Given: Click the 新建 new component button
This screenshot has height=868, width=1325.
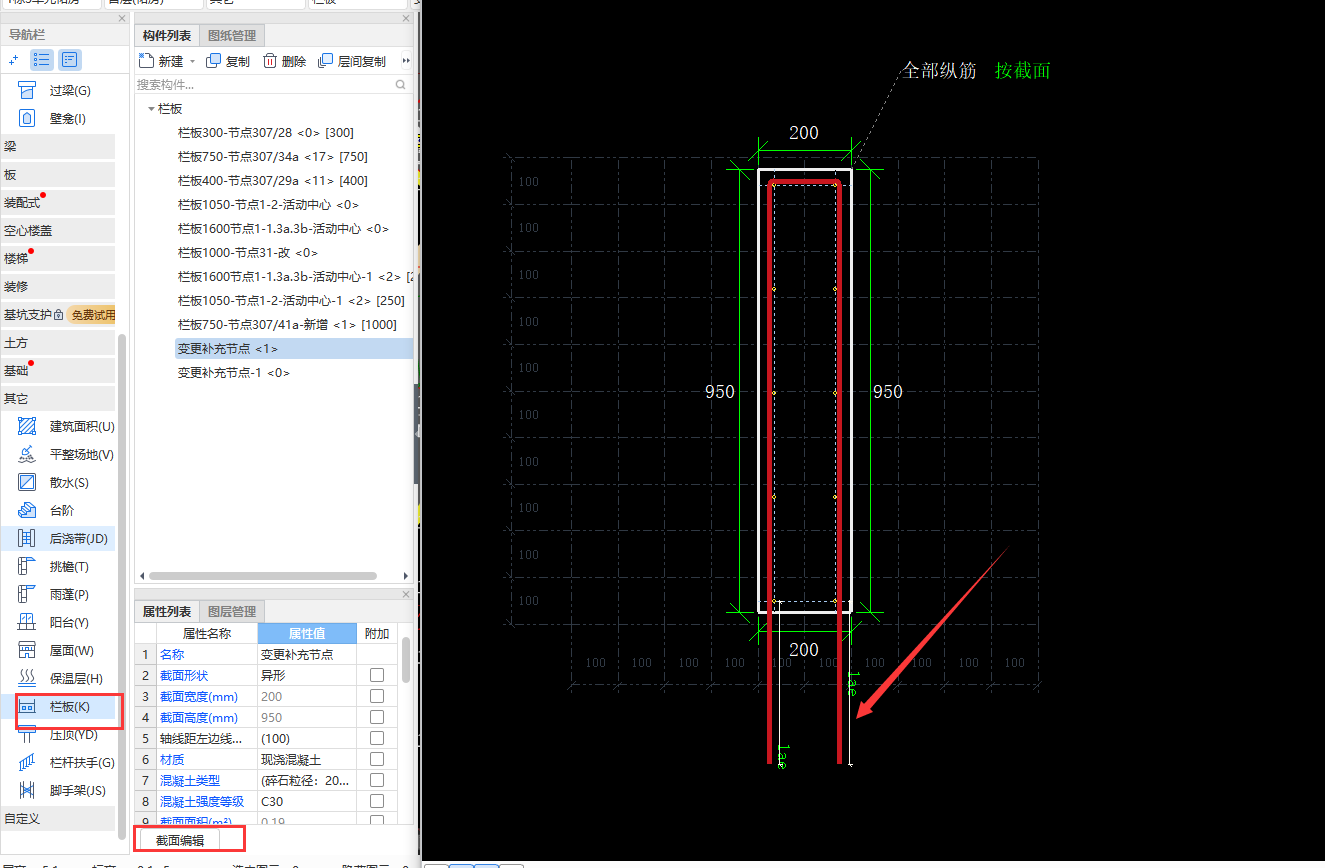Looking at the screenshot, I should [162, 62].
